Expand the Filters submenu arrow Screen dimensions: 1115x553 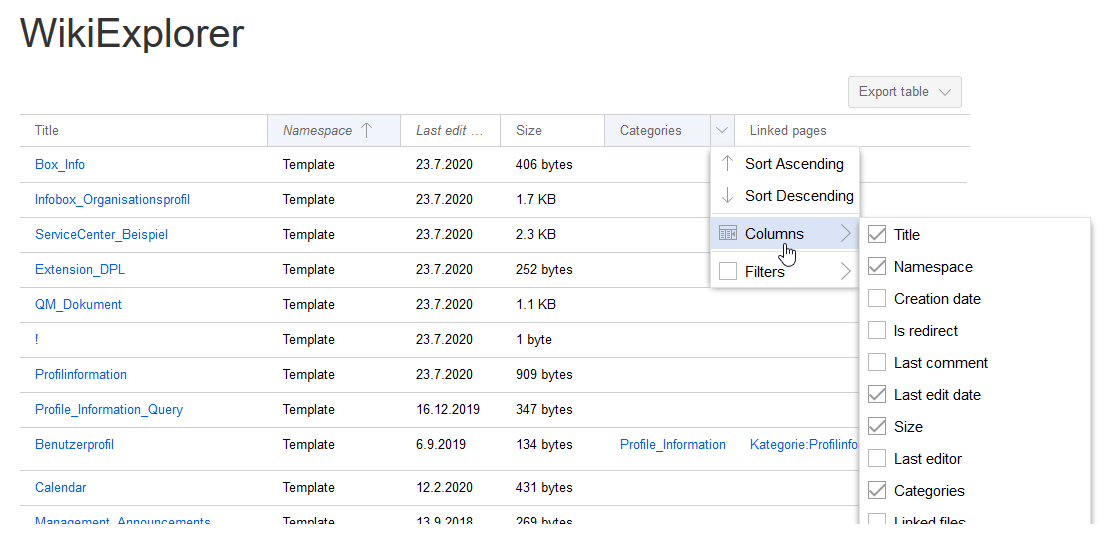click(845, 272)
